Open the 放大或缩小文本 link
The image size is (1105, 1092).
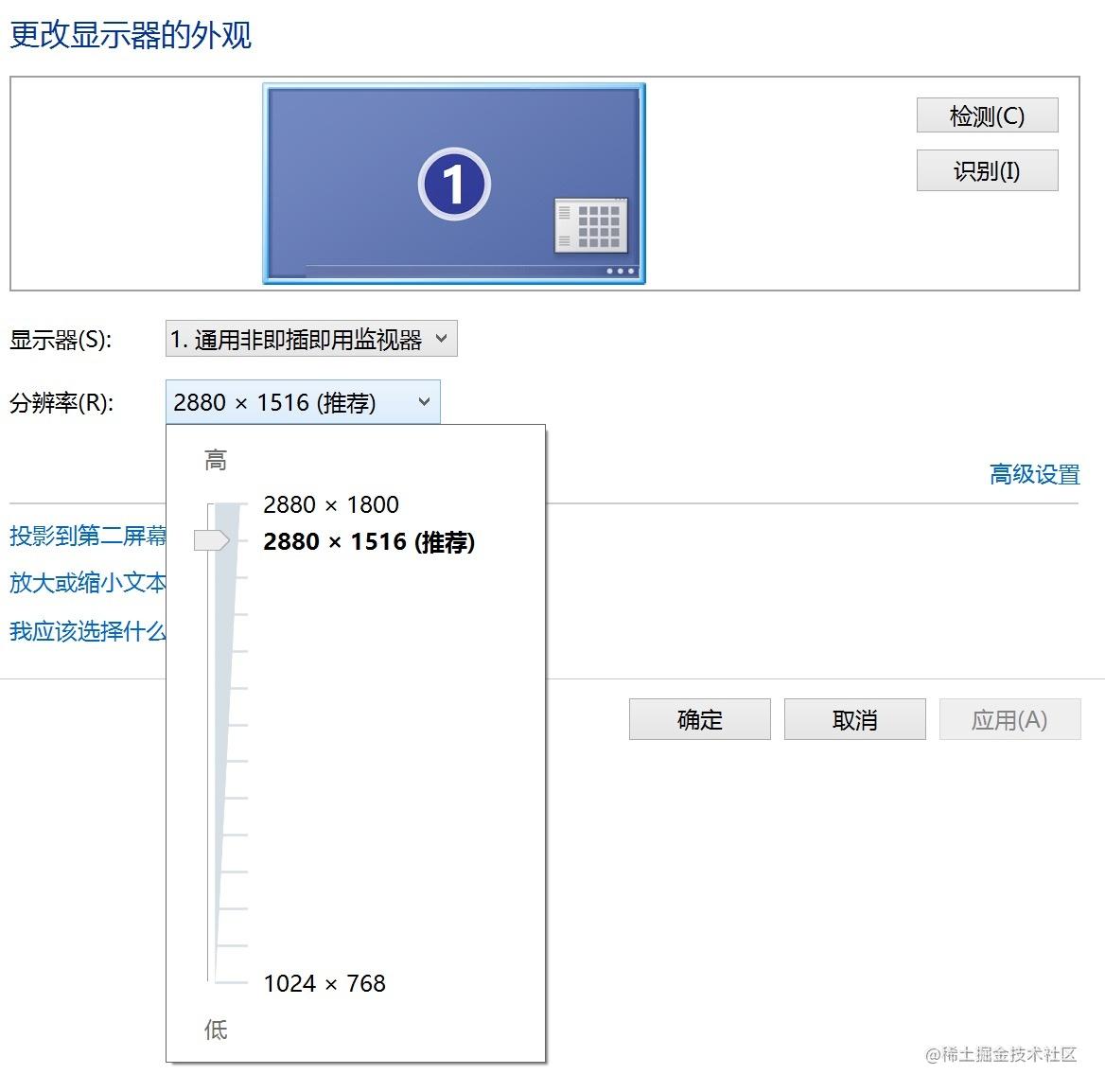tap(88, 583)
